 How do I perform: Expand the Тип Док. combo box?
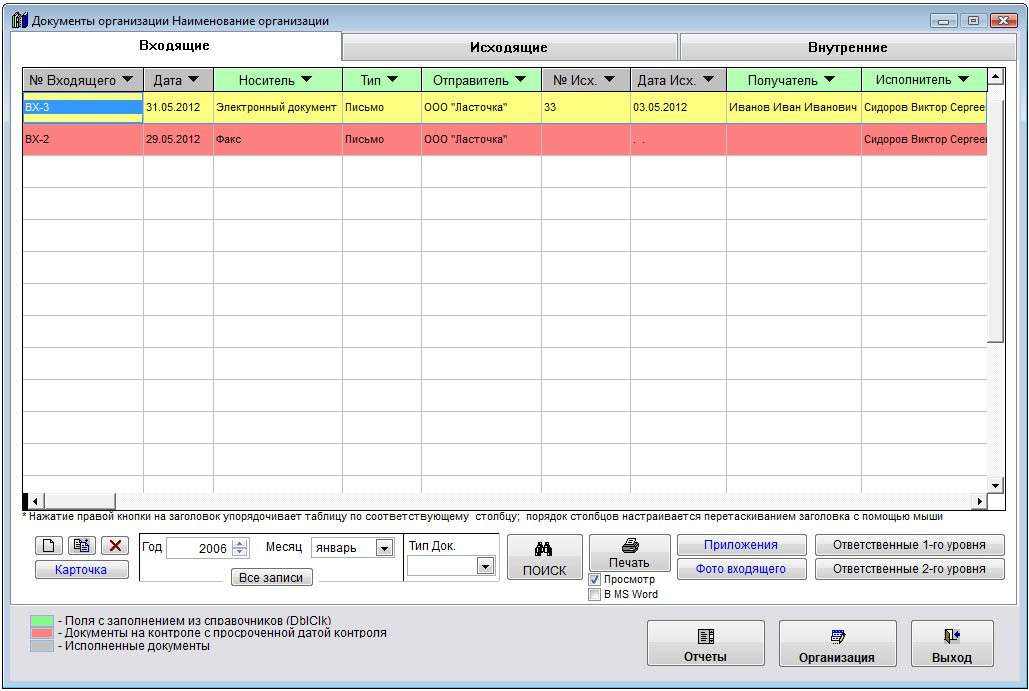(x=485, y=566)
